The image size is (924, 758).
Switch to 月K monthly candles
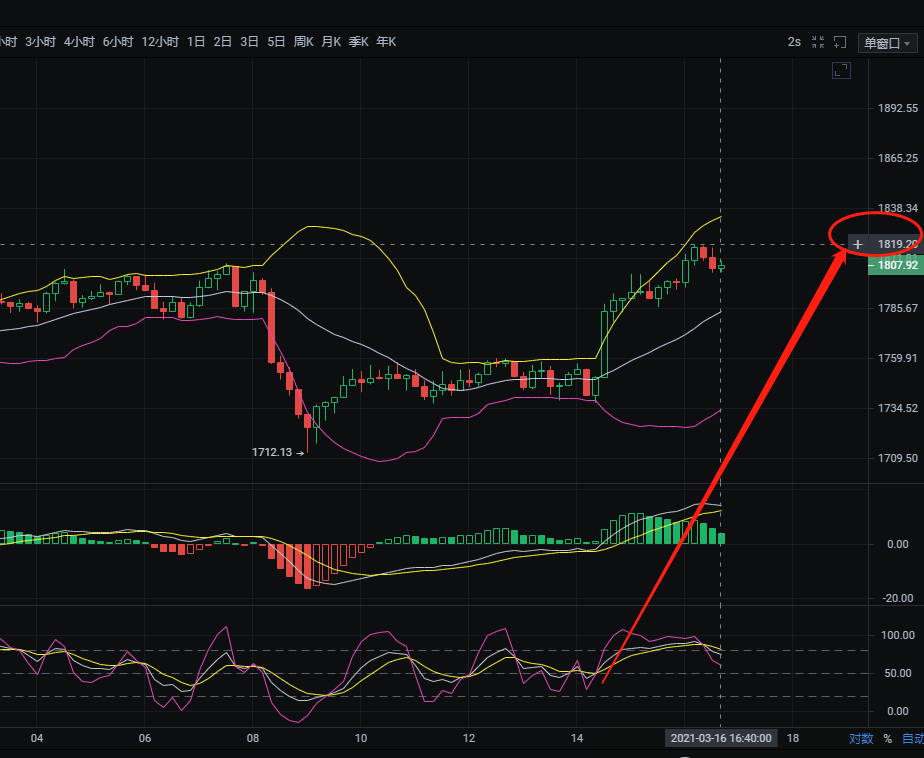[x=331, y=42]
